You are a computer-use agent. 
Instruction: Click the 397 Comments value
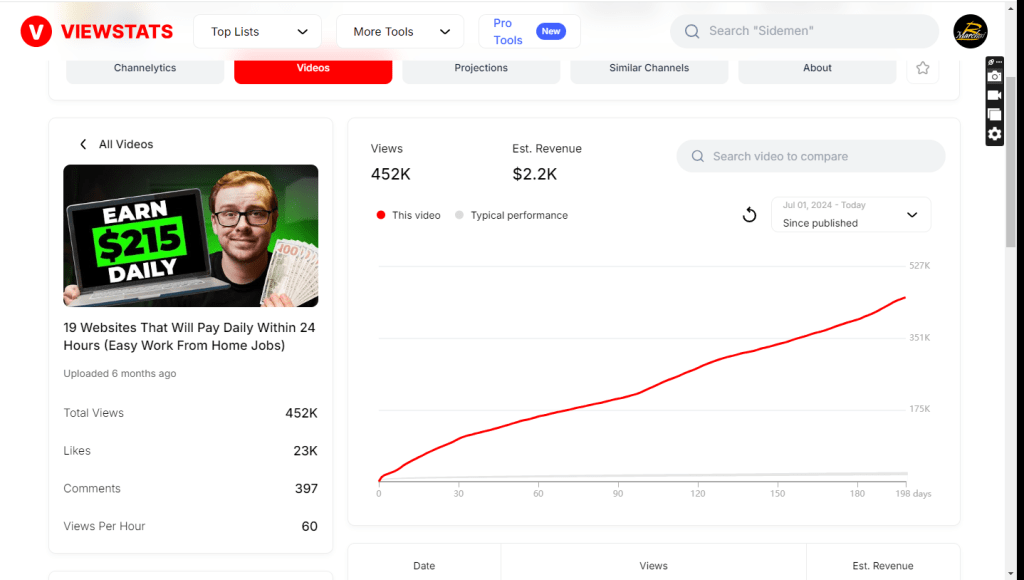[306, 489]
